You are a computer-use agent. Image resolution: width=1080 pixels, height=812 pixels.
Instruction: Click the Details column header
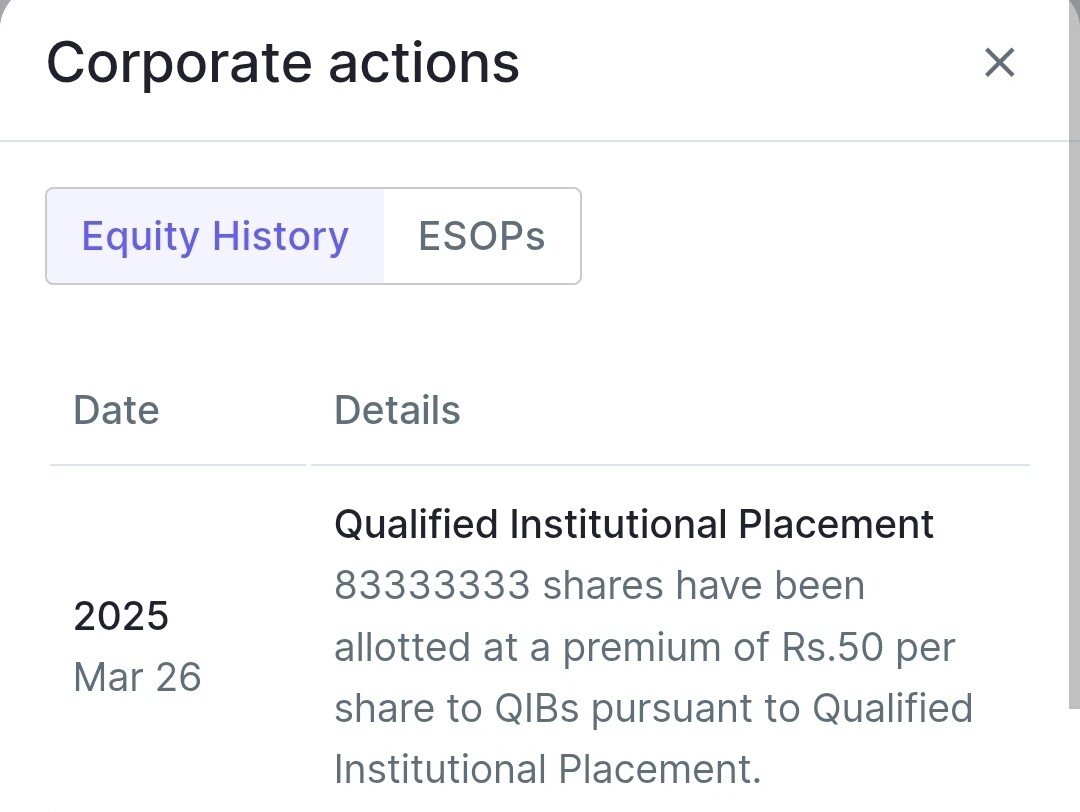click(397, 410)
